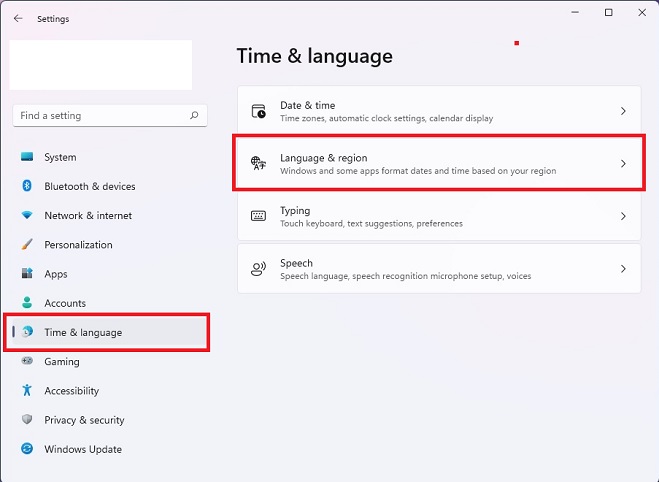Click 'Time zones, automatic clock settings' description

tap(387, 118)
